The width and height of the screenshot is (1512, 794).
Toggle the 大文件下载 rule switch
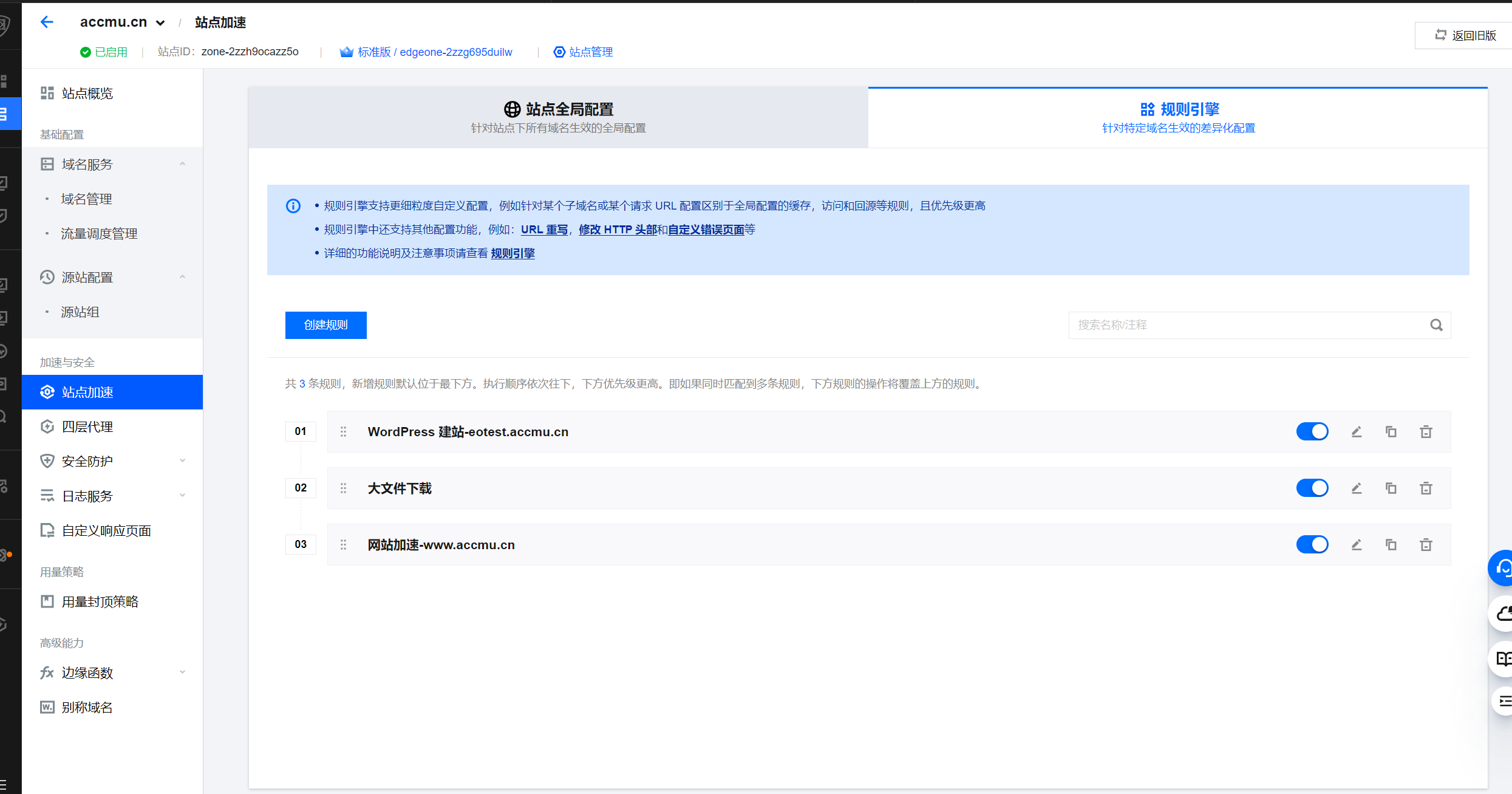(x=1312, y=488)
